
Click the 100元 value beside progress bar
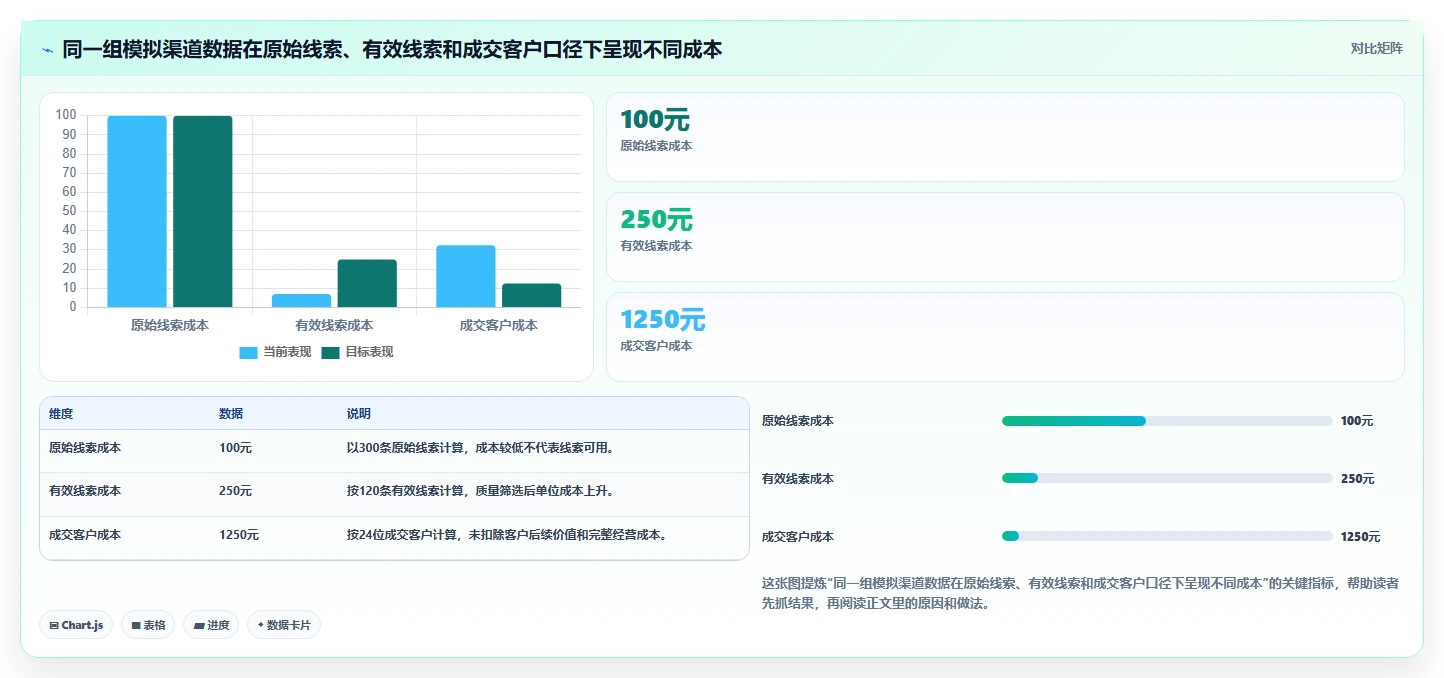click(x=1357, y=421)
